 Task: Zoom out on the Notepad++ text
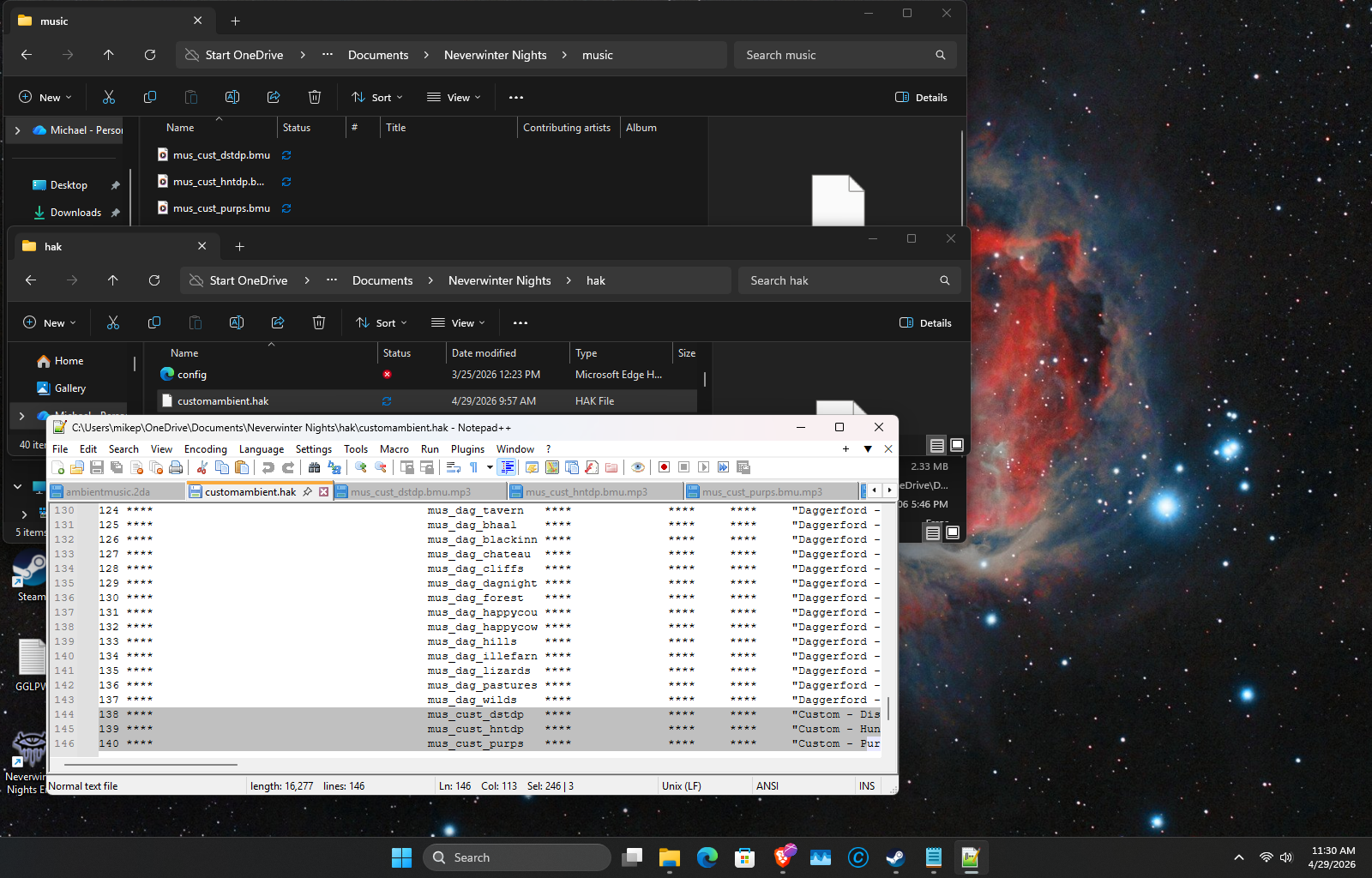pyautogui.click(x=381, y=467)
